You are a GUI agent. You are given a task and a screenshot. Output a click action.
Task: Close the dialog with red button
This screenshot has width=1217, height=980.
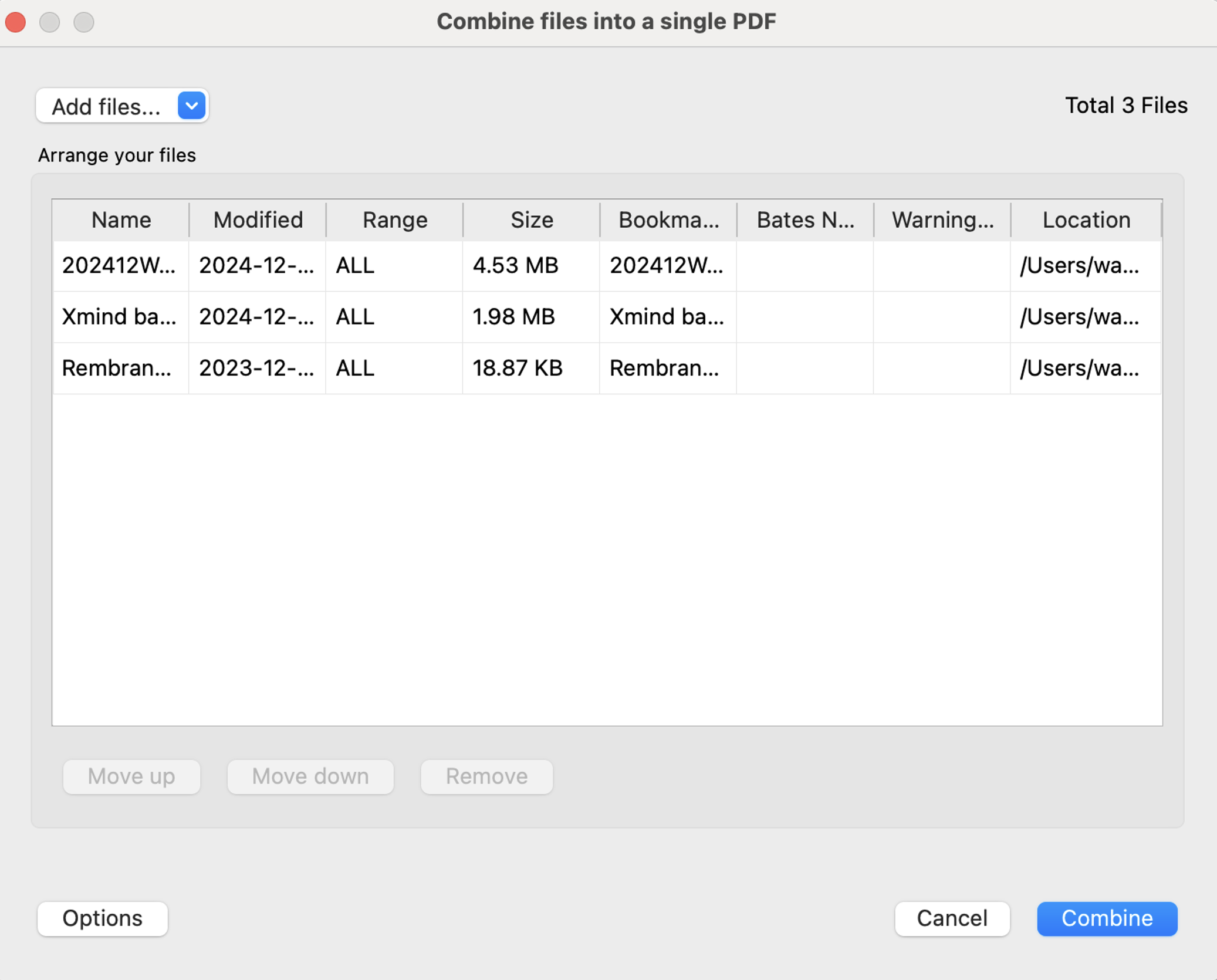[16, 22]
